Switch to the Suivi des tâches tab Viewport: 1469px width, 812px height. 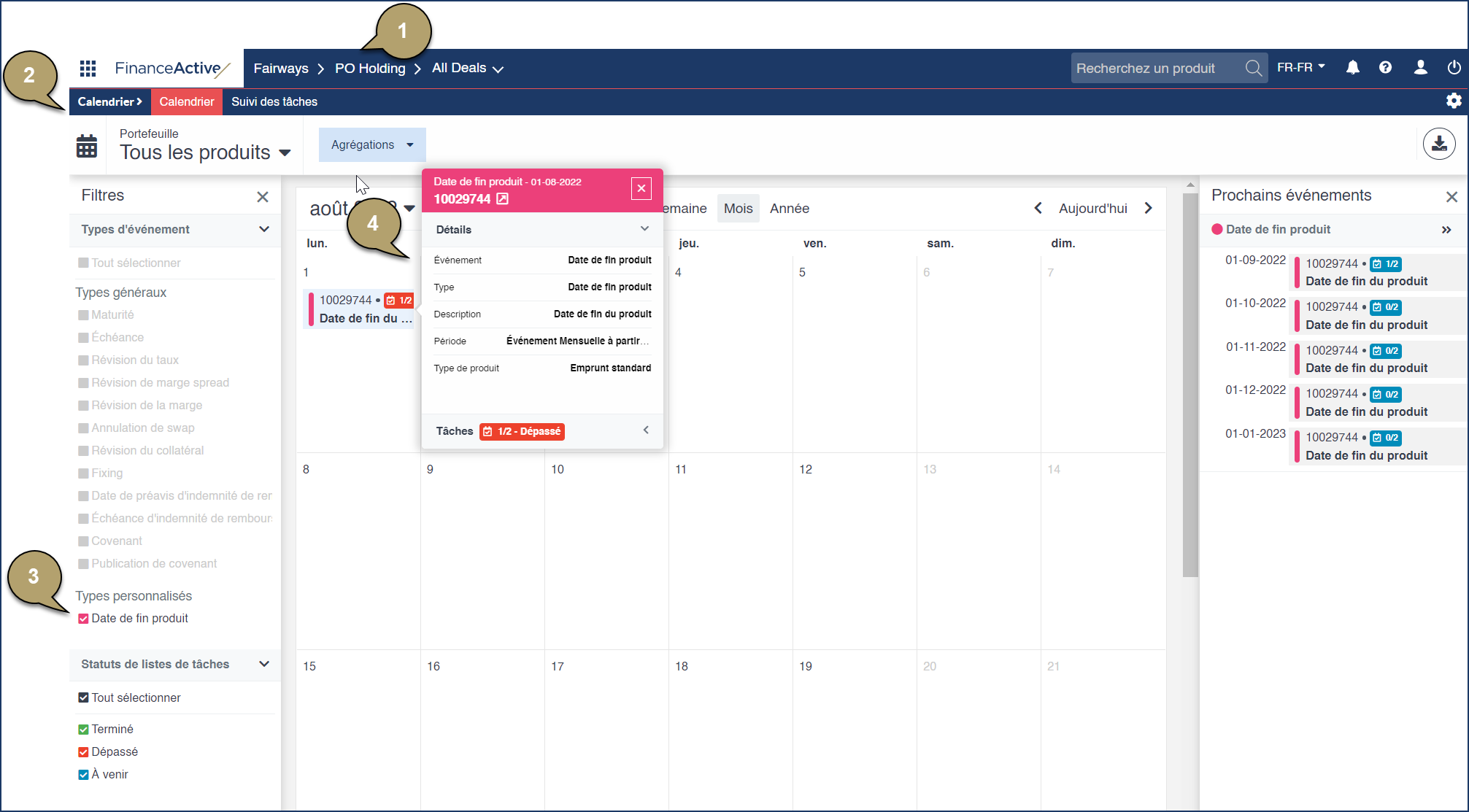point(274,101)
